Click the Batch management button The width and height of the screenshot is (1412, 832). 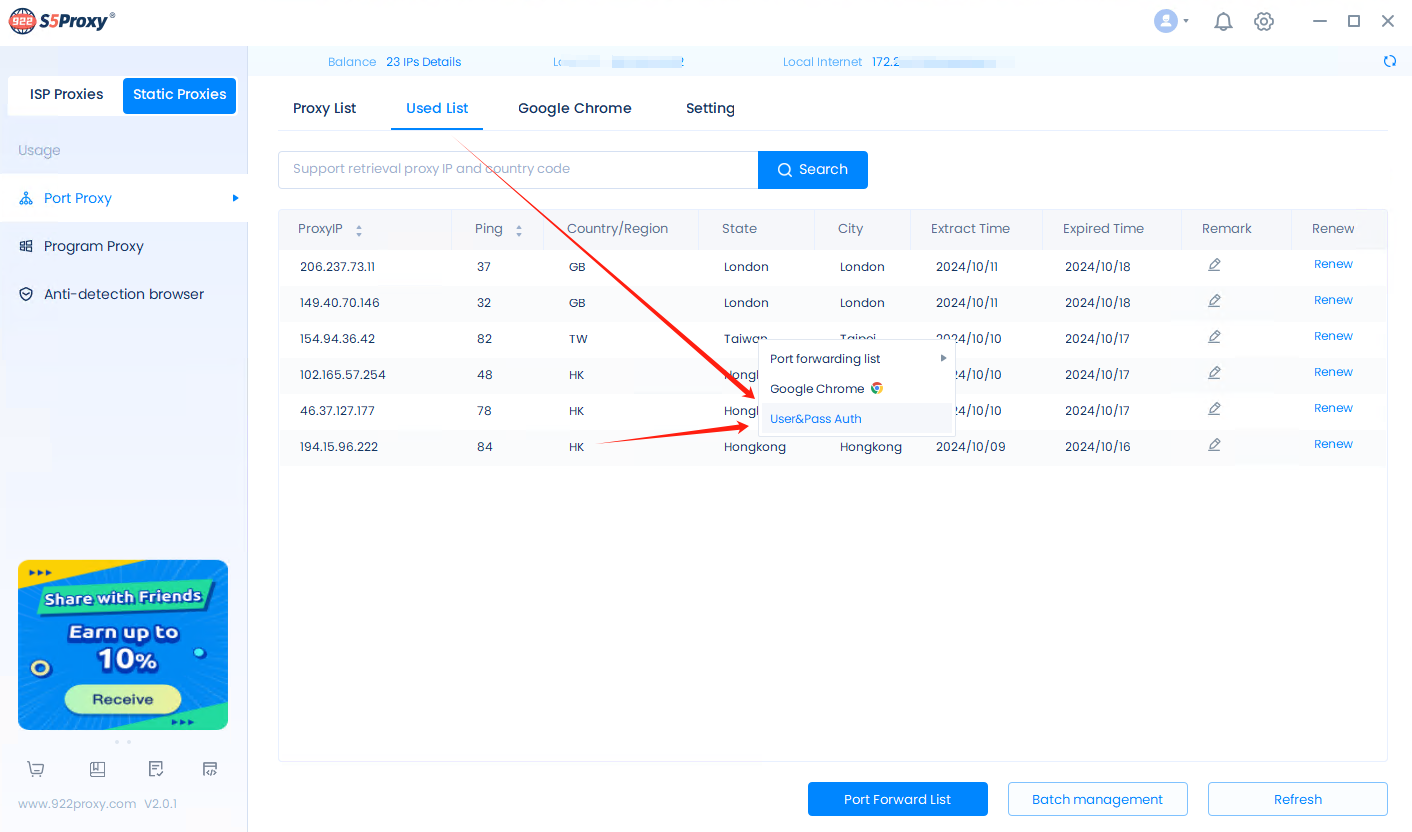click(1097, 799)
